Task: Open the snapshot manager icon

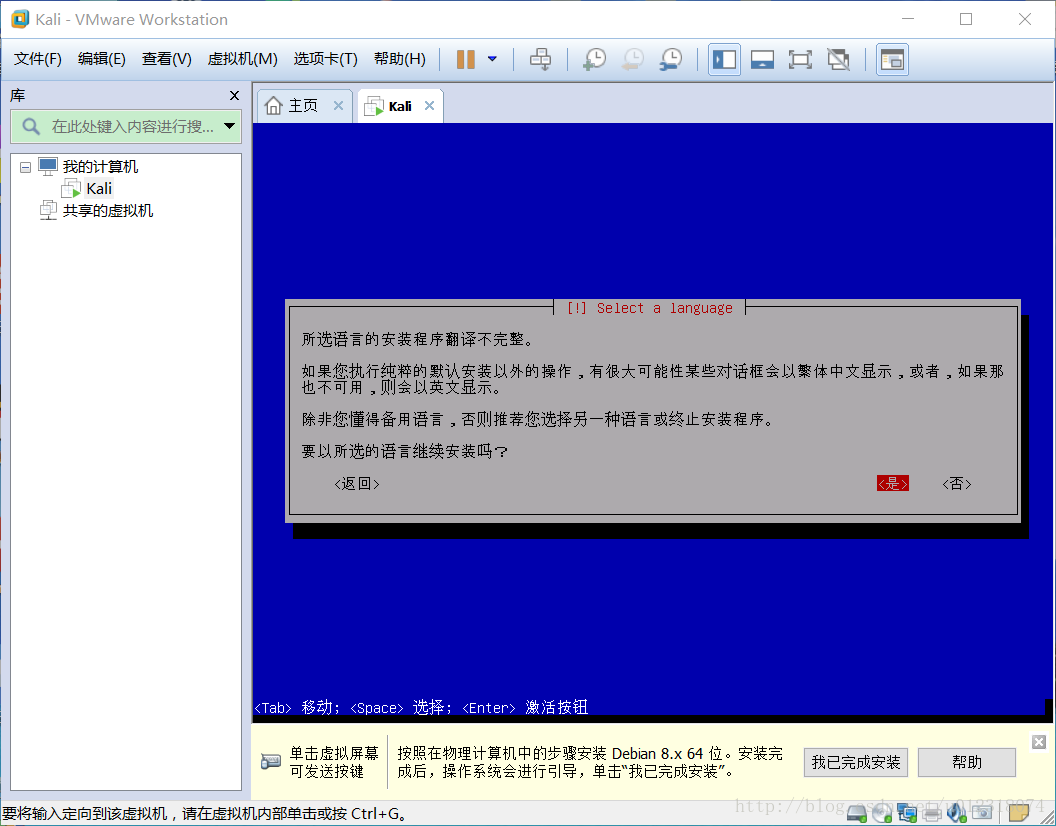Action: pyautogui.click(x=671, y=59)
